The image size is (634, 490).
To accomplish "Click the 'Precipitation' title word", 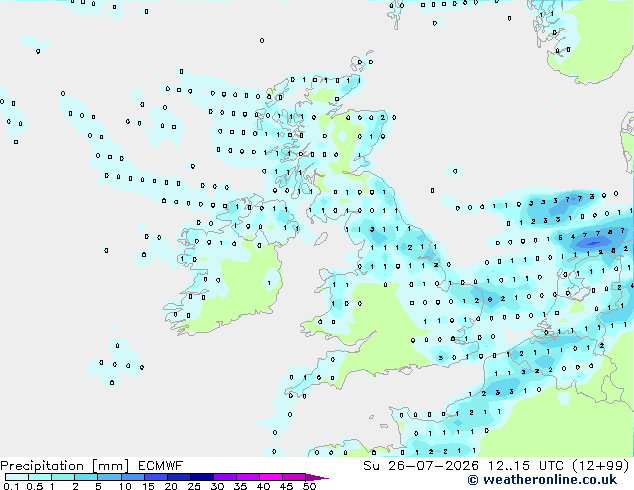I will click(x=42, y=466).
